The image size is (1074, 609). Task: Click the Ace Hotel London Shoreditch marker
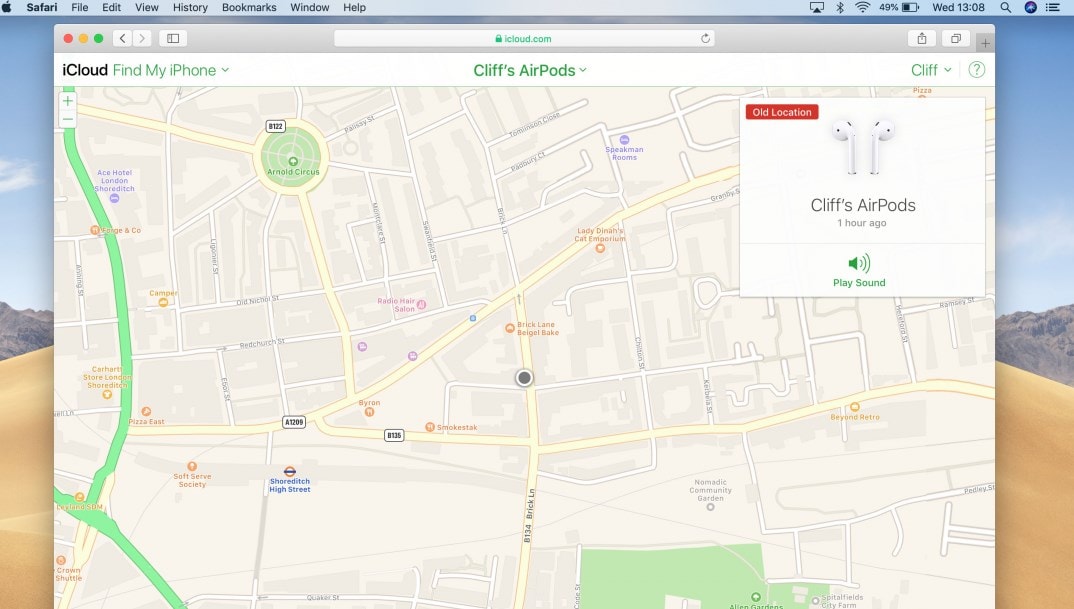click(x=114, y=198)
